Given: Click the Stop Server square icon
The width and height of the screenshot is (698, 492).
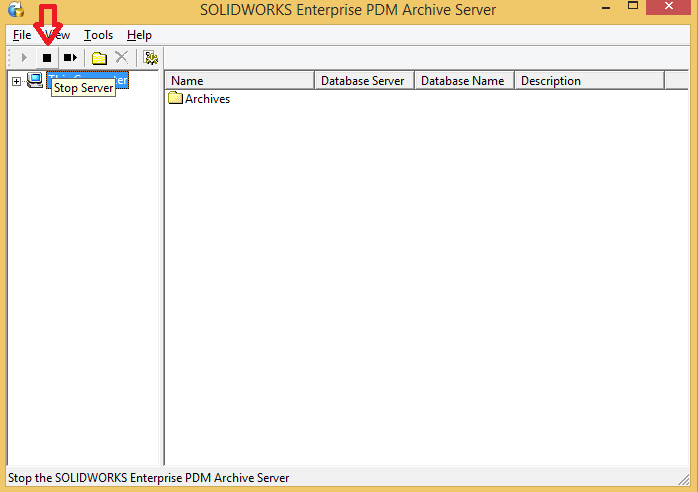Looking at the screenshot, I should coord(47,58).
